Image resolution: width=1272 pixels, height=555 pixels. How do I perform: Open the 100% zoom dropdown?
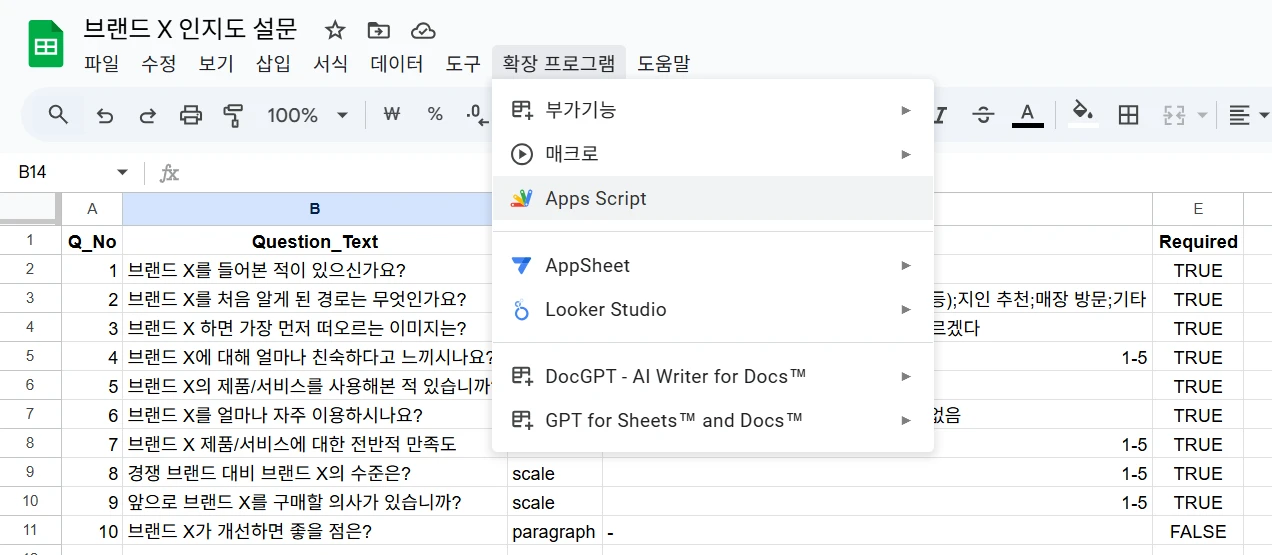coord(307,115)
